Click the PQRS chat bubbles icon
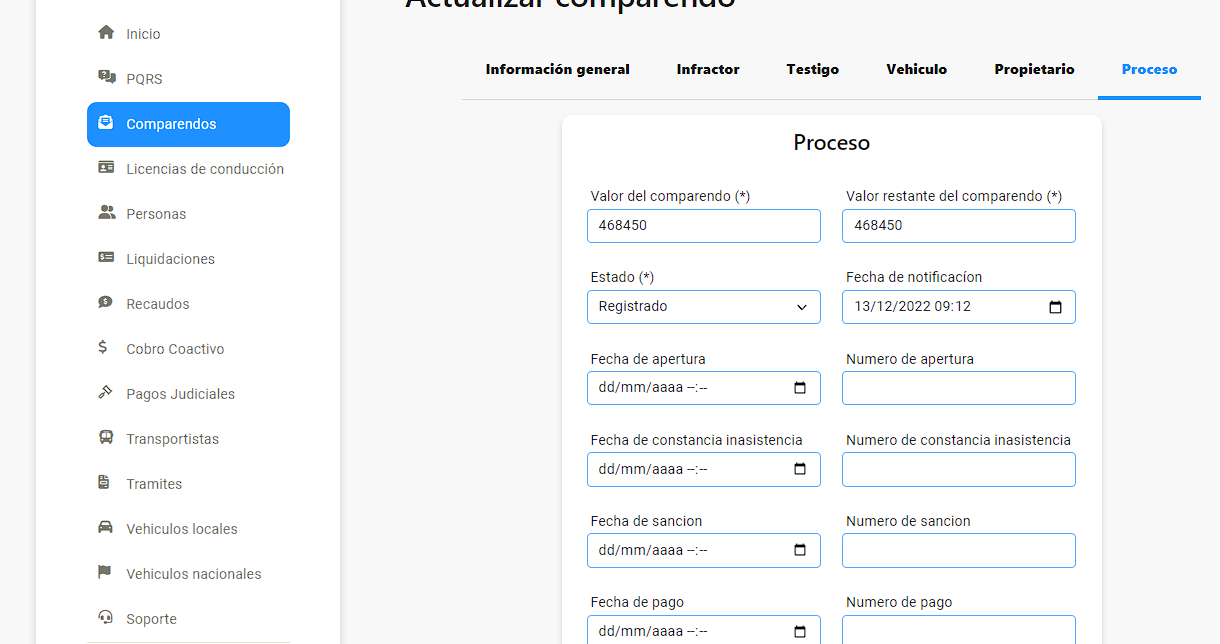This screenshot has height=644, width=1220. [106, 78]
